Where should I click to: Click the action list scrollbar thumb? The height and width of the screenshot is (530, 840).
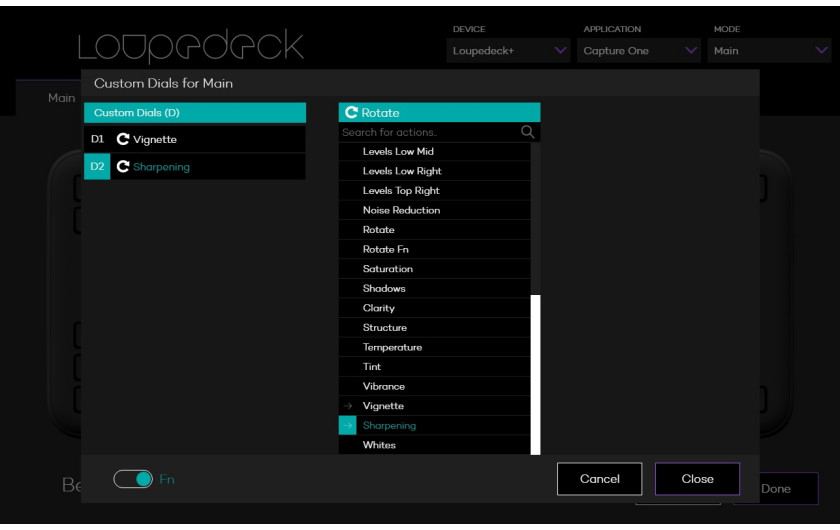pyautogui.click(x=535, y=375)
